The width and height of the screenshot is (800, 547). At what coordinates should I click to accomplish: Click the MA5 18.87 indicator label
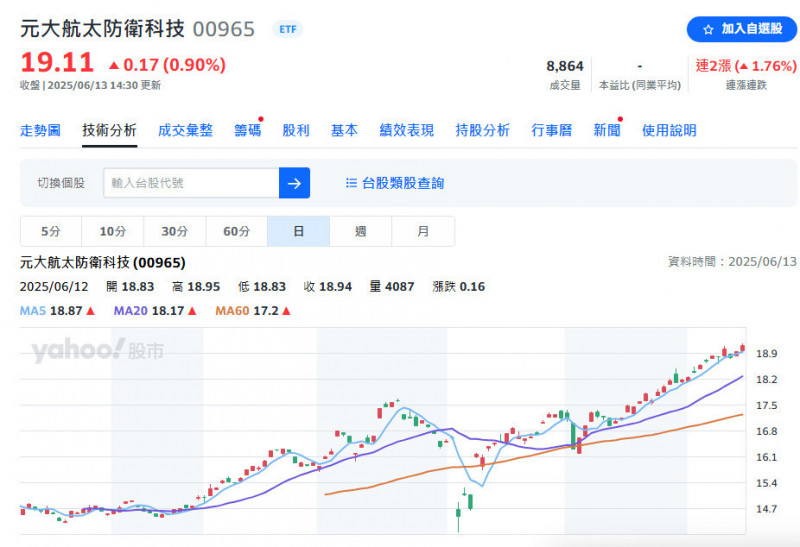[x=57, y=311]
